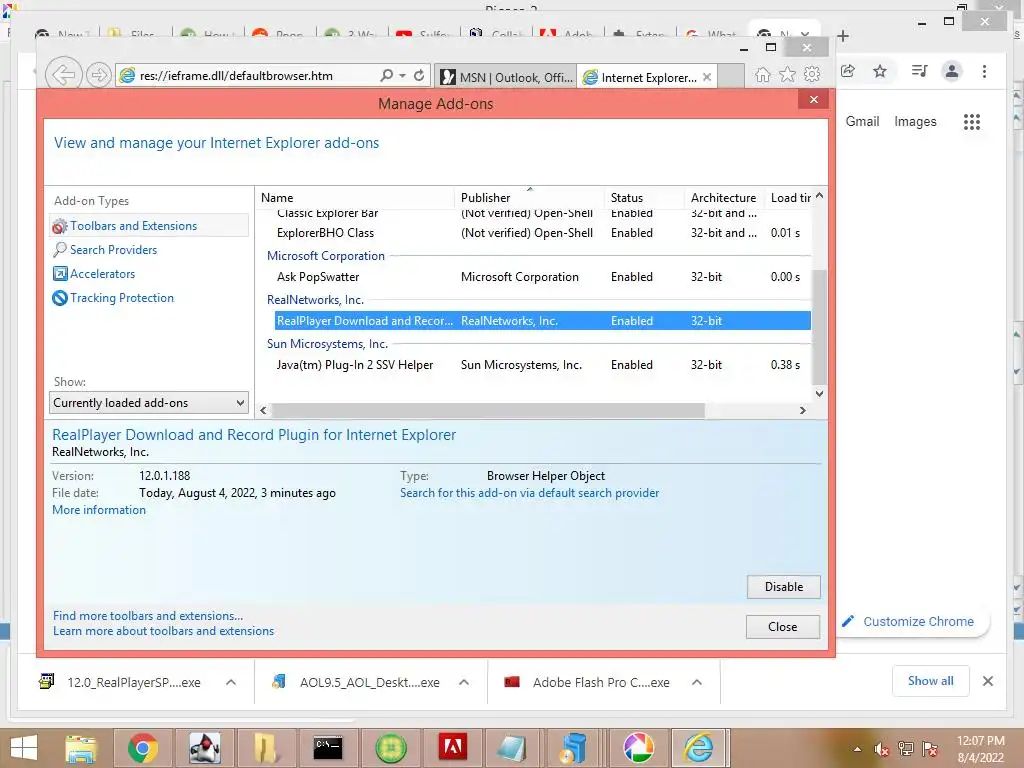This screenshot has width=1024, height=768.
Task: Select the ExplorerBHO Class add-on row
Action: (543, 233)
